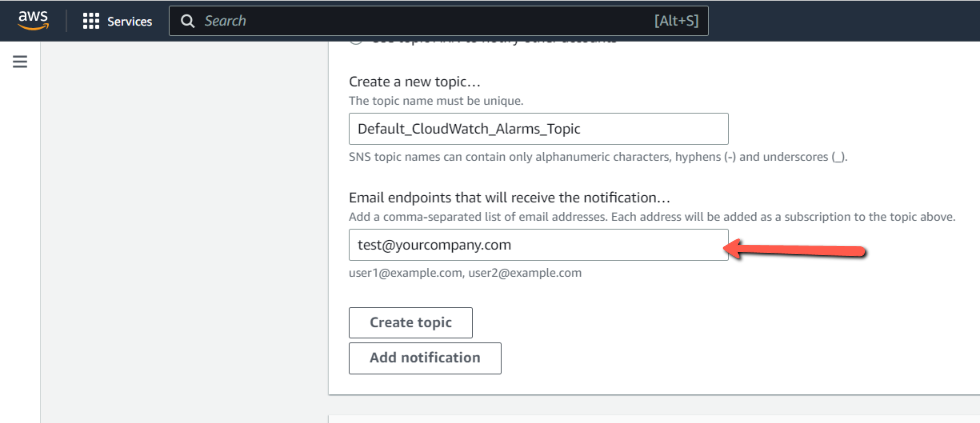This screenshot has height=423, width=980.
Task: Select example text 'user1@example.com, user2@example.com'
Action: (x=465, y=273)
